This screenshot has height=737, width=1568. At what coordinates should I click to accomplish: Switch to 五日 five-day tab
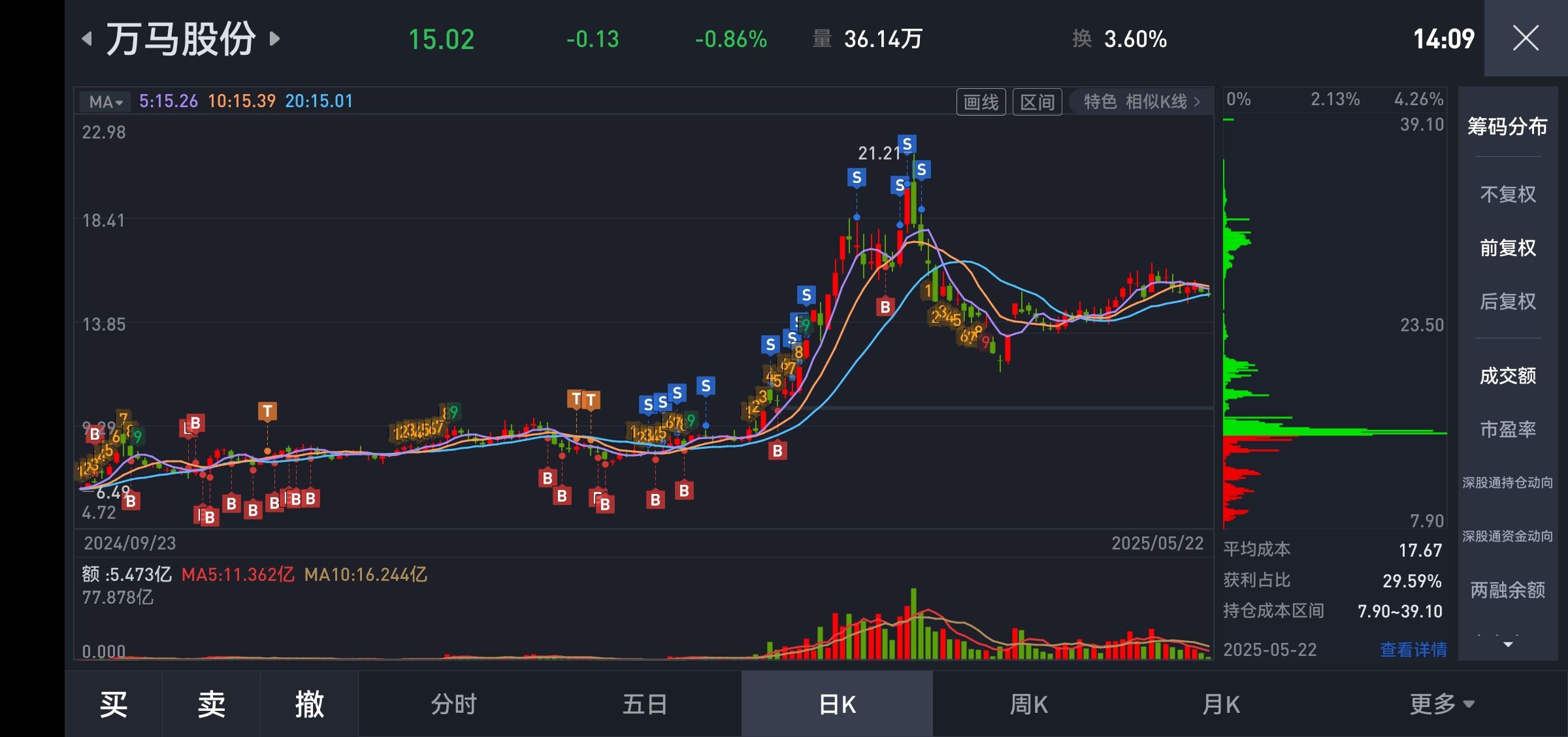(645, 704)
